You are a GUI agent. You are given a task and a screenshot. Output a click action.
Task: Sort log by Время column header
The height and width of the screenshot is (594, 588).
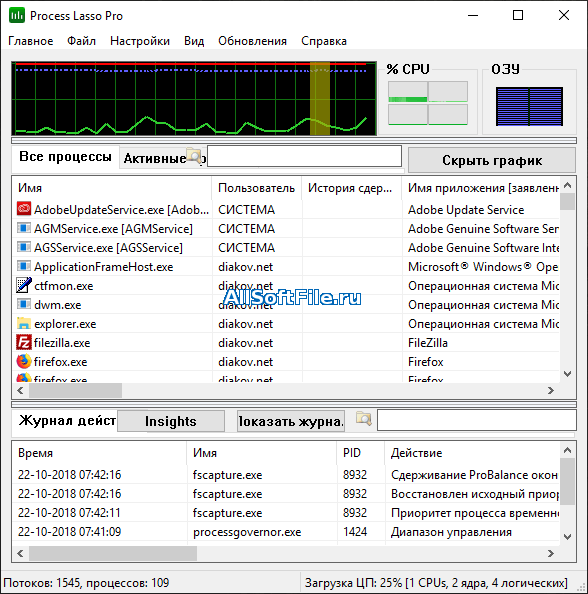99,453
